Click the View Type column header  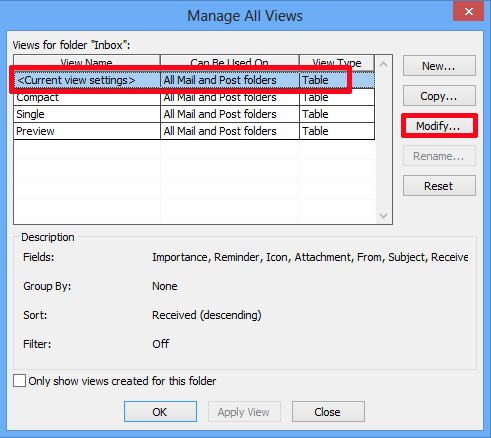click(x=337, y=63)
